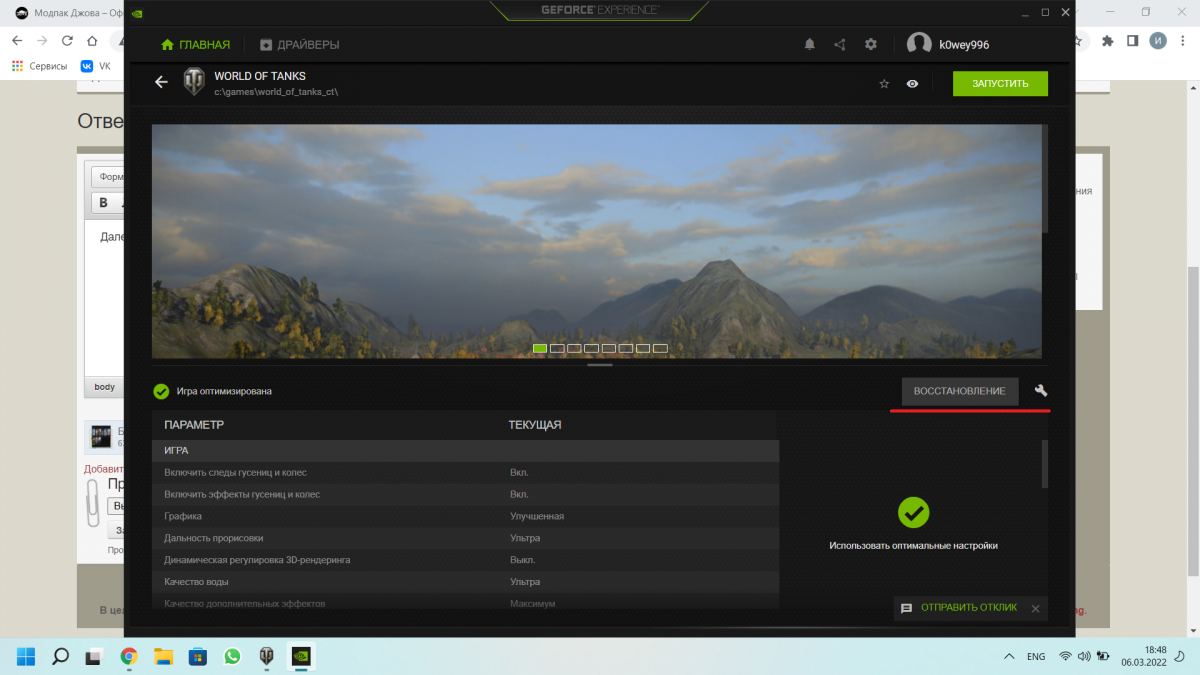Select the fourth screenshot indicator
The image size is (1200, 675).
591,348
